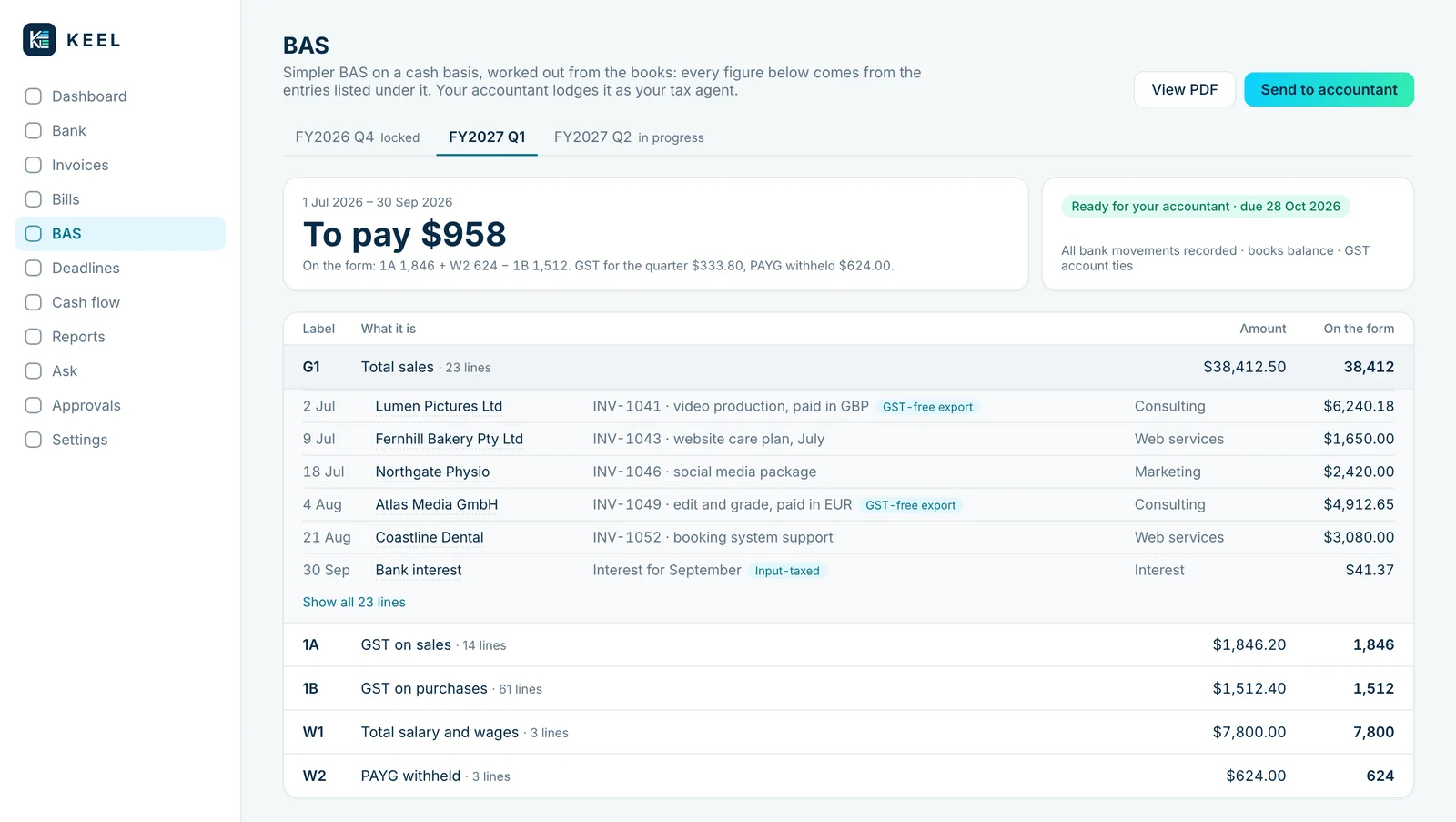The image size is (1456, 822).
Task: Click the Keel logo icon
Action: click(x=39, y=40)
